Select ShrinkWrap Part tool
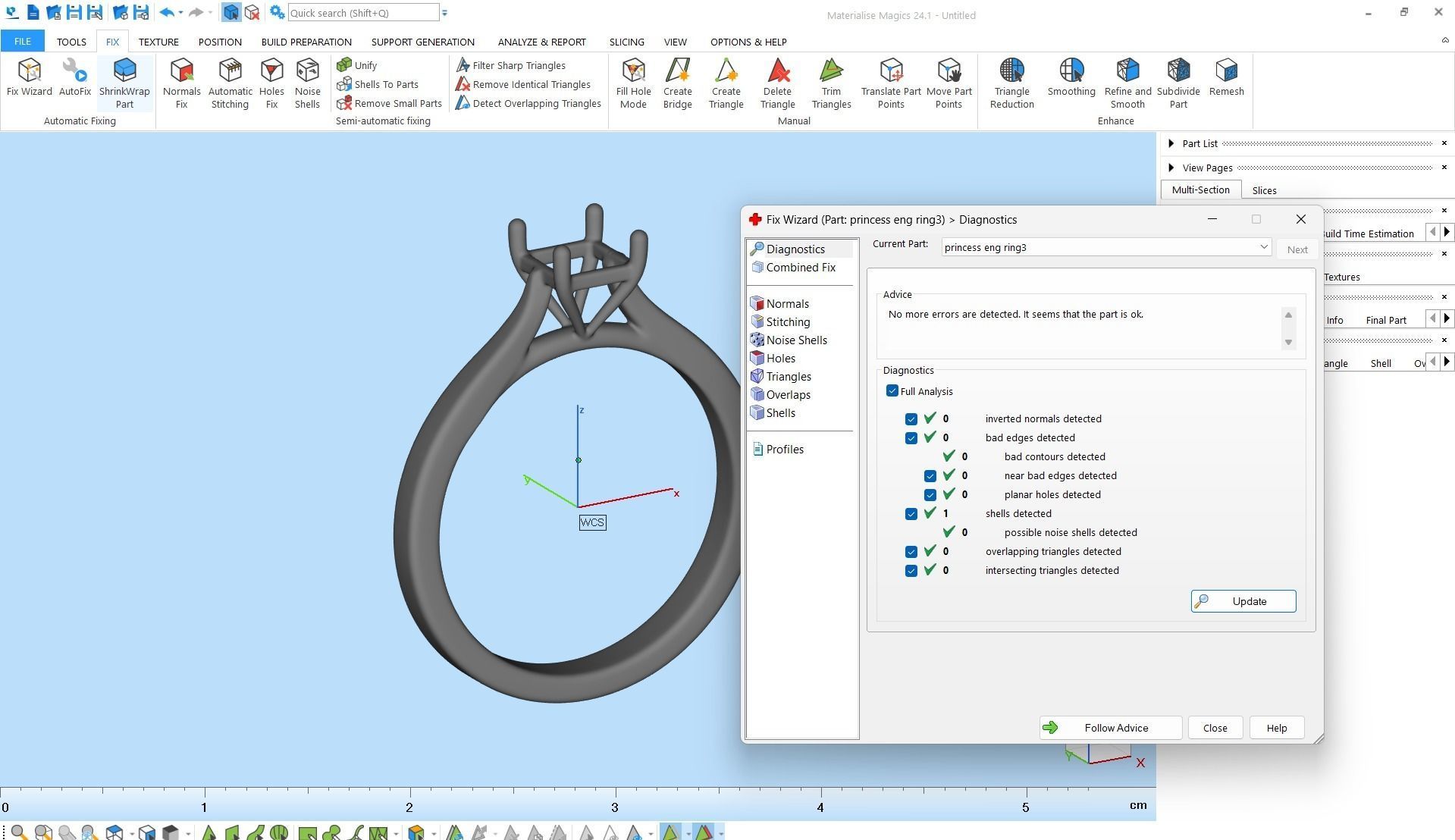This screenshot has width=1455, height=840. (124, 83)
